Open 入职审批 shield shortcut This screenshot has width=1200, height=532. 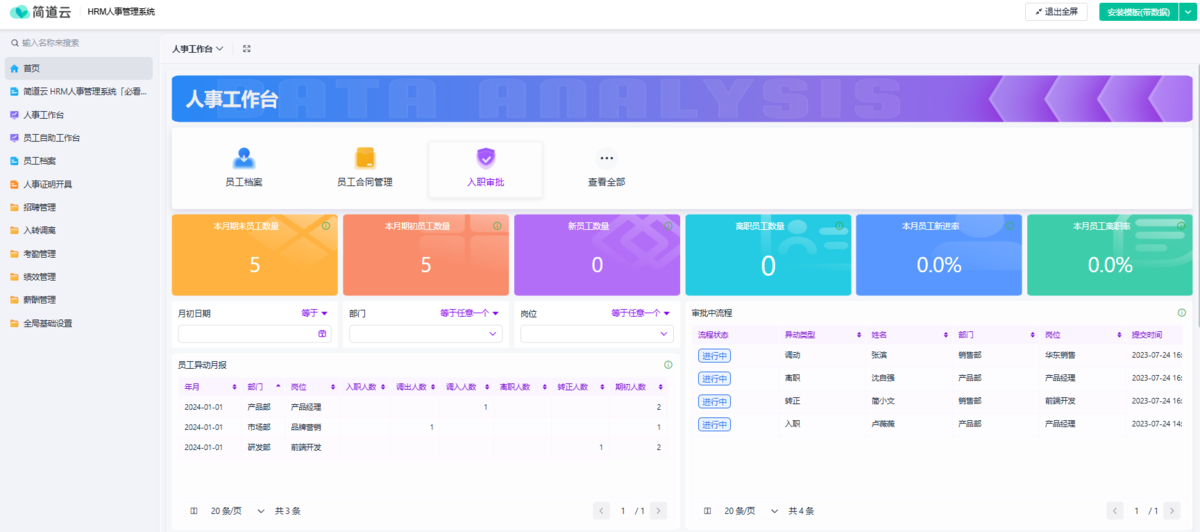pyautogui.click(x=485, y=158)
